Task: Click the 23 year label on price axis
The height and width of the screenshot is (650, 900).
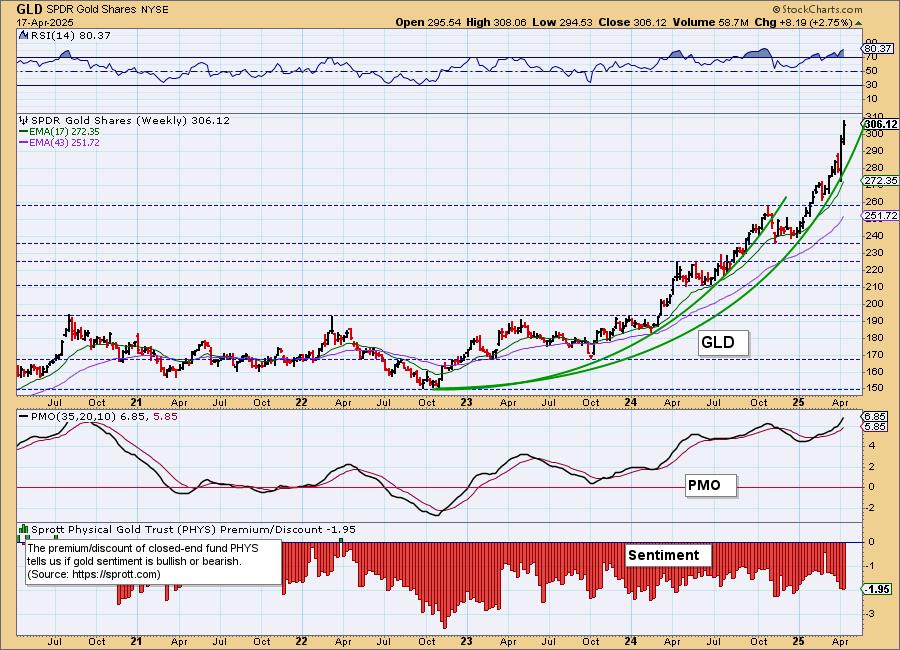Action: point(466,403)
